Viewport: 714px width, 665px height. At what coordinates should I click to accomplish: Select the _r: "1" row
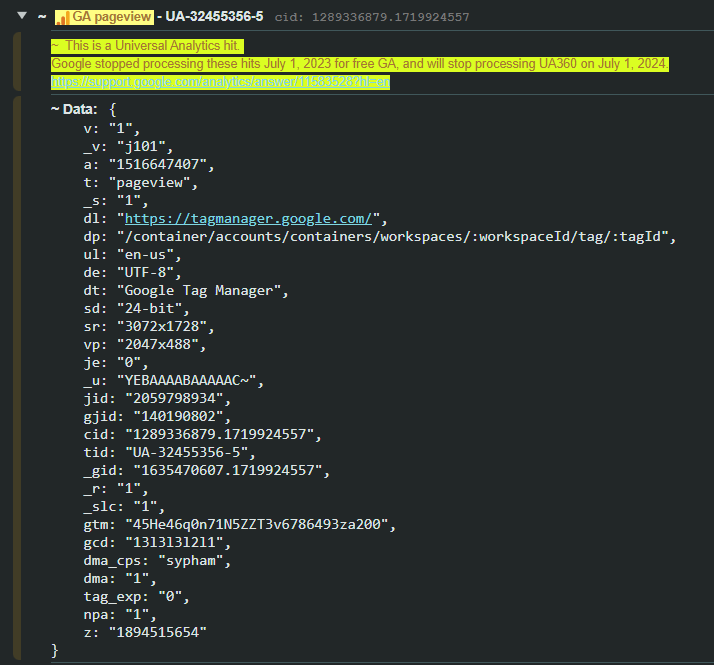click(x=116, y=489)
